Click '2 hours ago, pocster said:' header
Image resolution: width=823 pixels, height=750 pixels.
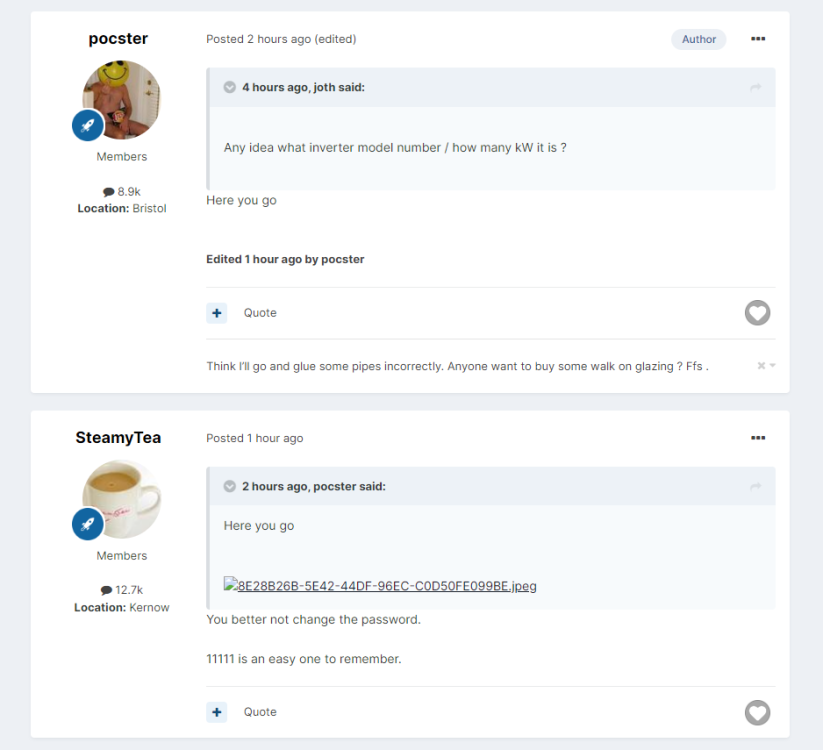pyautogui.click(x=313, y=487)
